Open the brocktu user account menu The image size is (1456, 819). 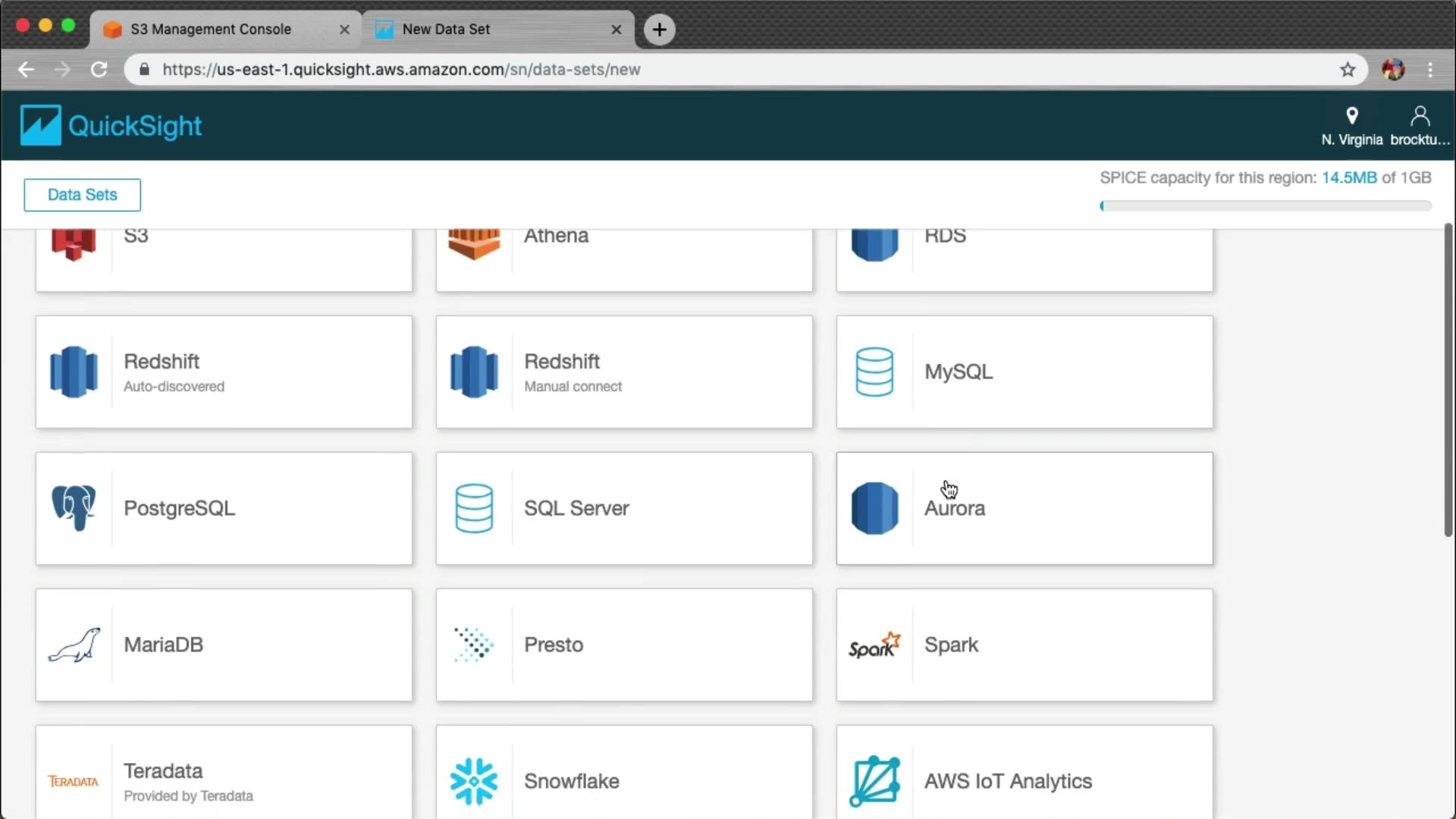(1419, 126)
